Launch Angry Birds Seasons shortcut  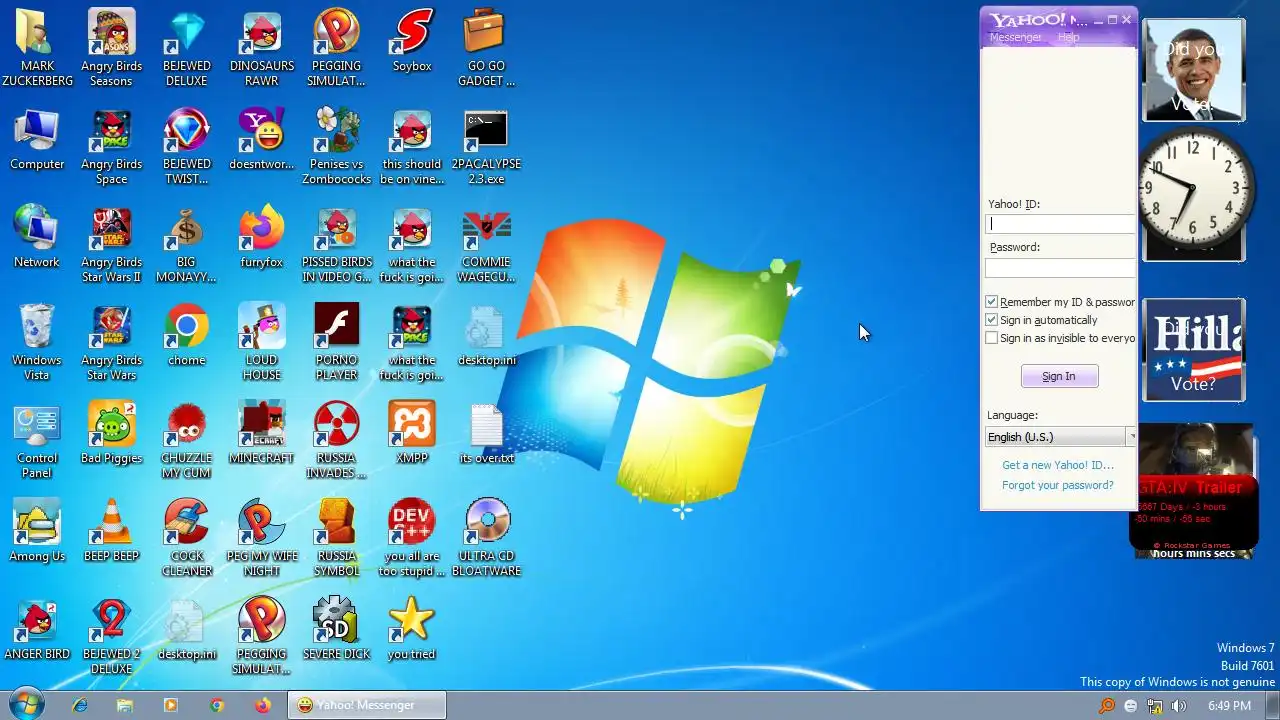point(112,48)
